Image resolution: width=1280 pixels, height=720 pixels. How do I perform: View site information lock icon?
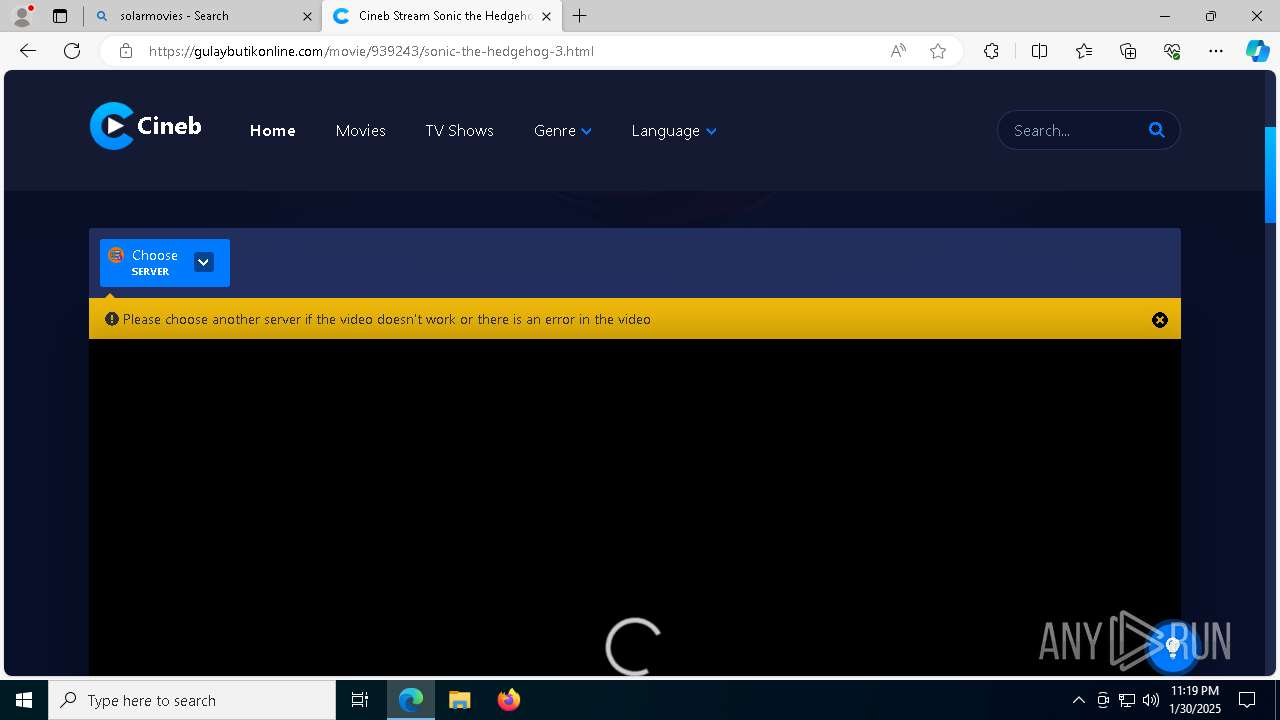(x=125, y=51)
